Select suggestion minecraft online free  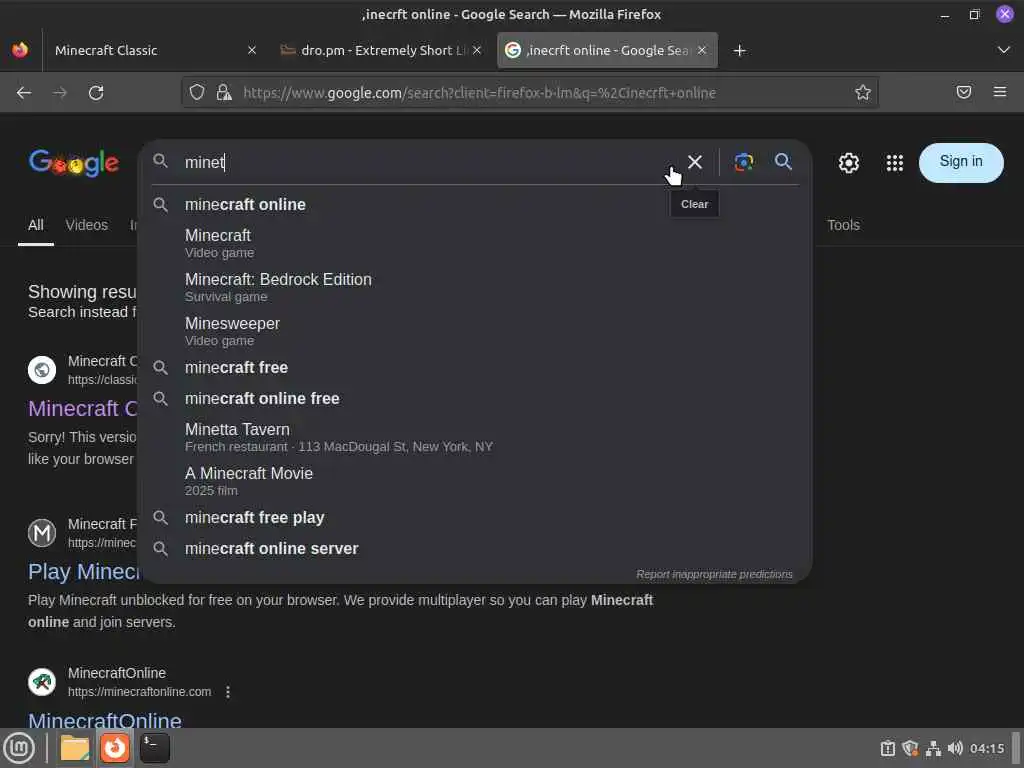pyautogui.click(x=475, y=398)
